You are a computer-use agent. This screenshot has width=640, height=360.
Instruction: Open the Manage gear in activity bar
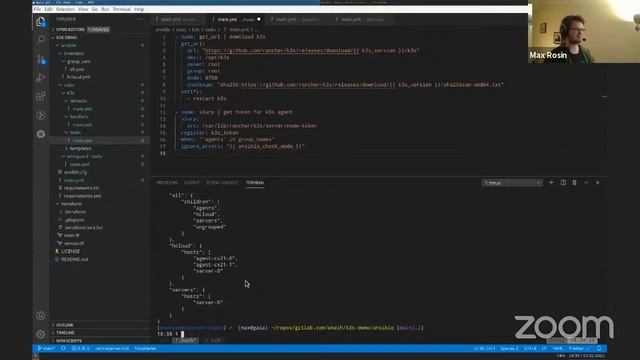[41, 334]
